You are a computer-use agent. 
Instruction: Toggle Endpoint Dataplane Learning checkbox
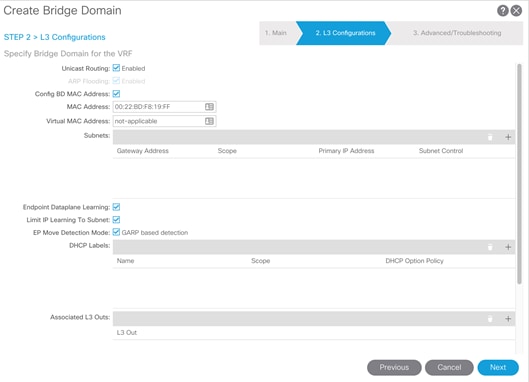click(116, 207)
